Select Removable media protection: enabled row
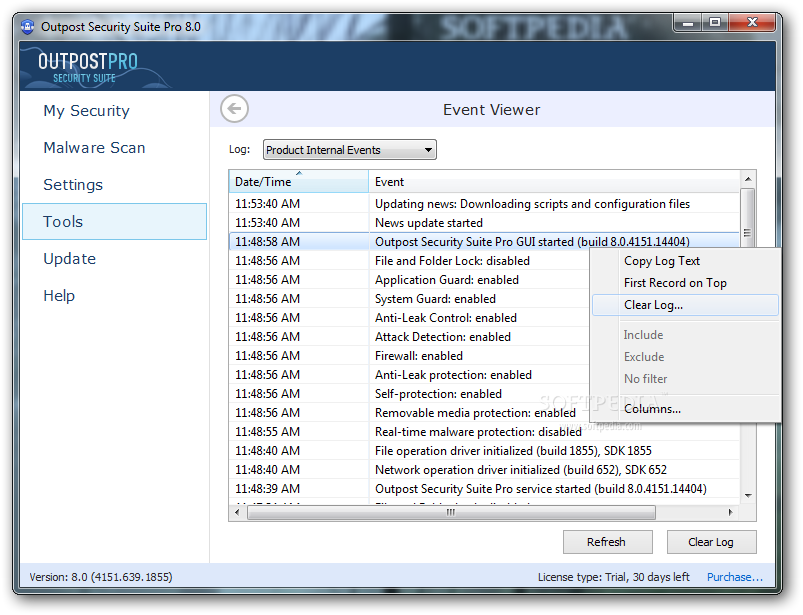 [410, 413]
